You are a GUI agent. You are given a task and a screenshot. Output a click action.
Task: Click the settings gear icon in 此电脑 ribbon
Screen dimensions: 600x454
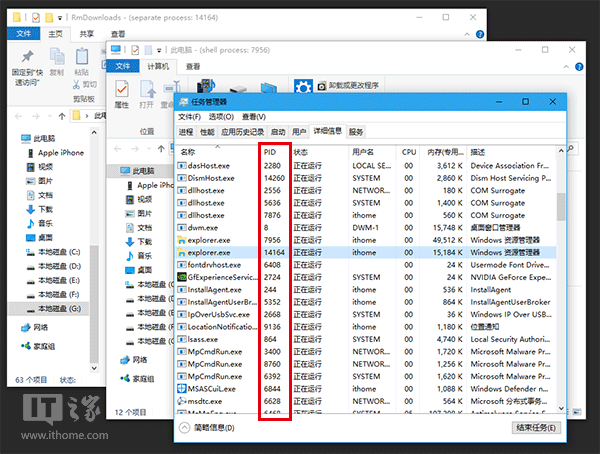click(303, 86)
